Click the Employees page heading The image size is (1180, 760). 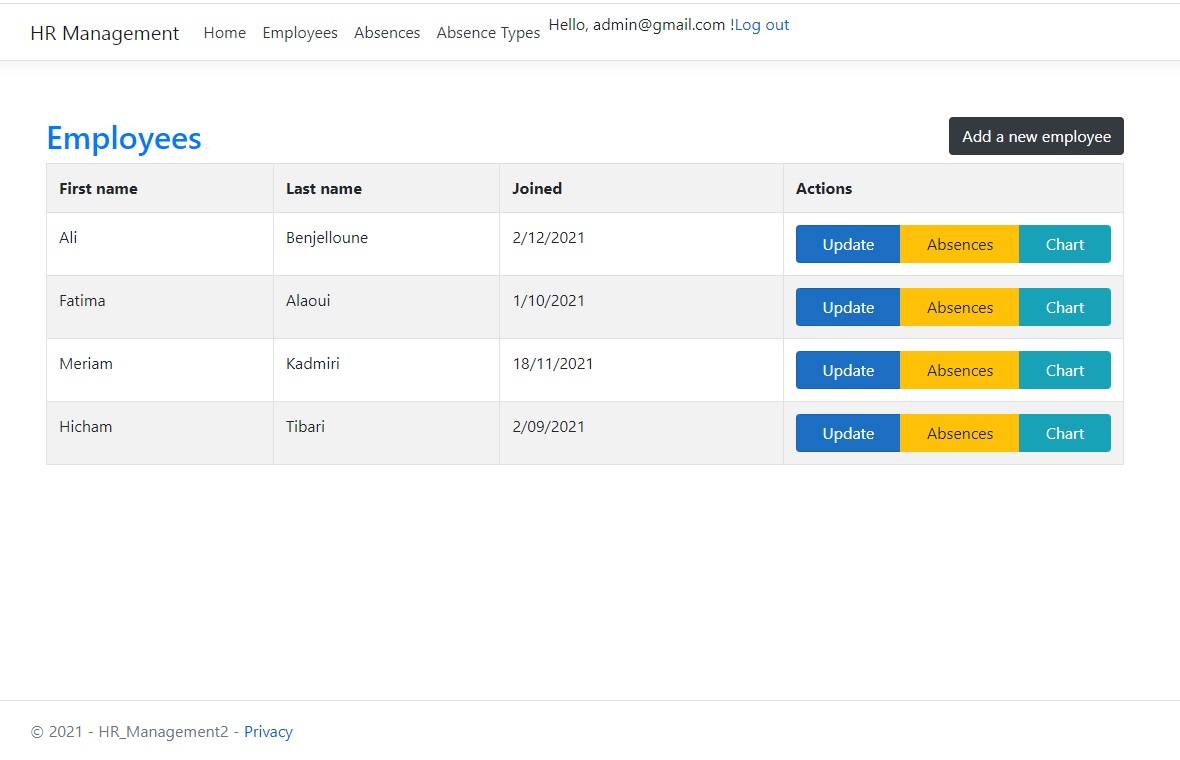tap(124, 138)
